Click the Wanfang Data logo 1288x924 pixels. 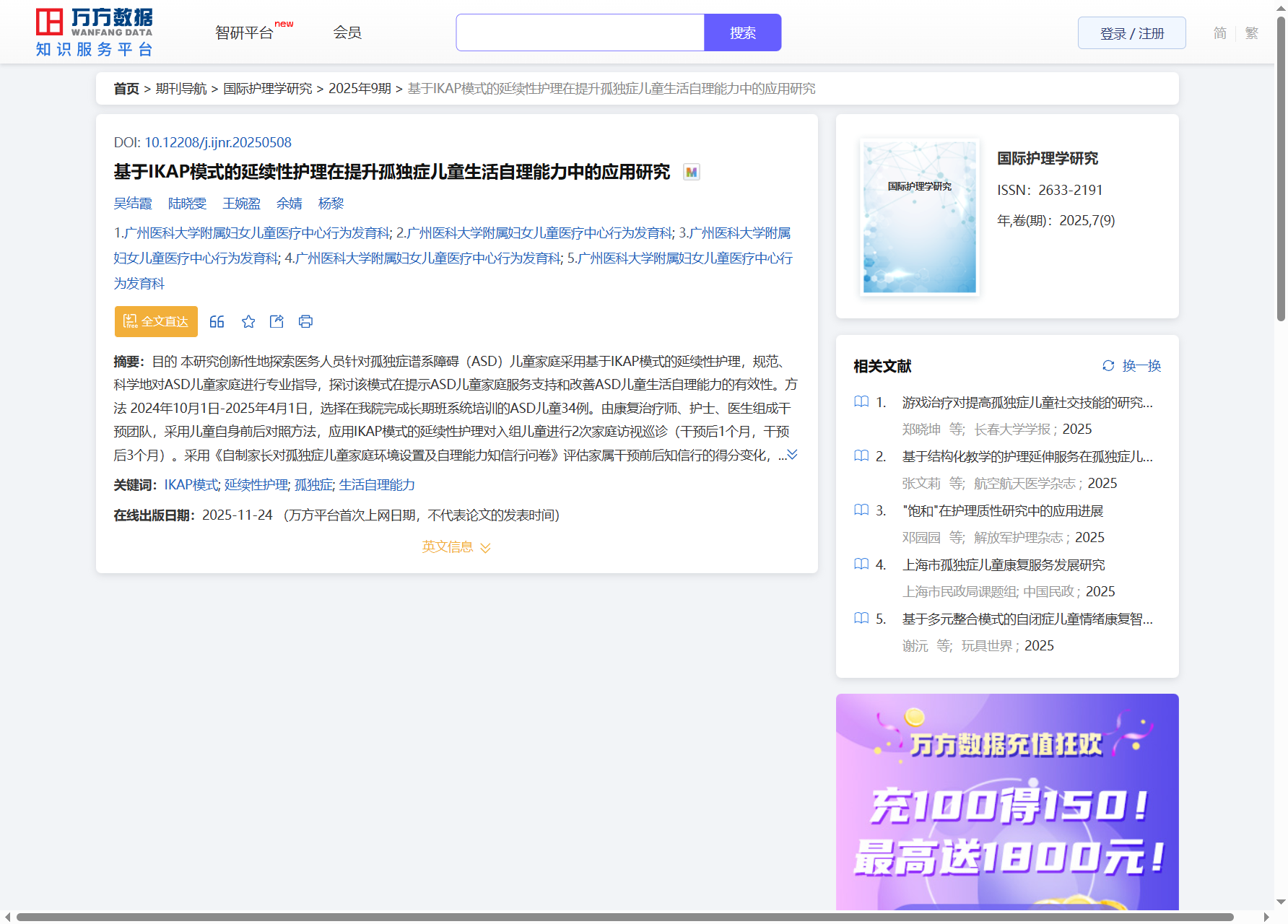point(95,32)
